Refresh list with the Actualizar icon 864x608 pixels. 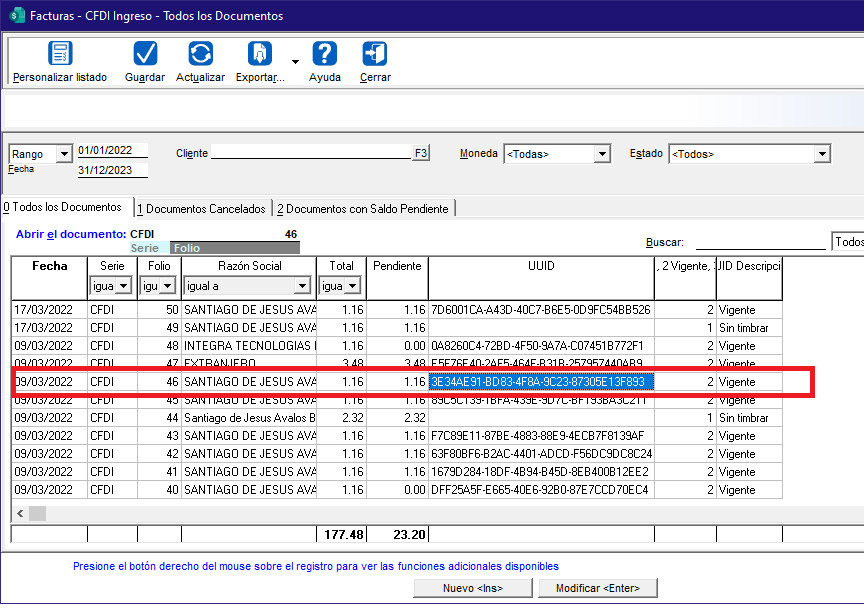click(x=200, y=54)
